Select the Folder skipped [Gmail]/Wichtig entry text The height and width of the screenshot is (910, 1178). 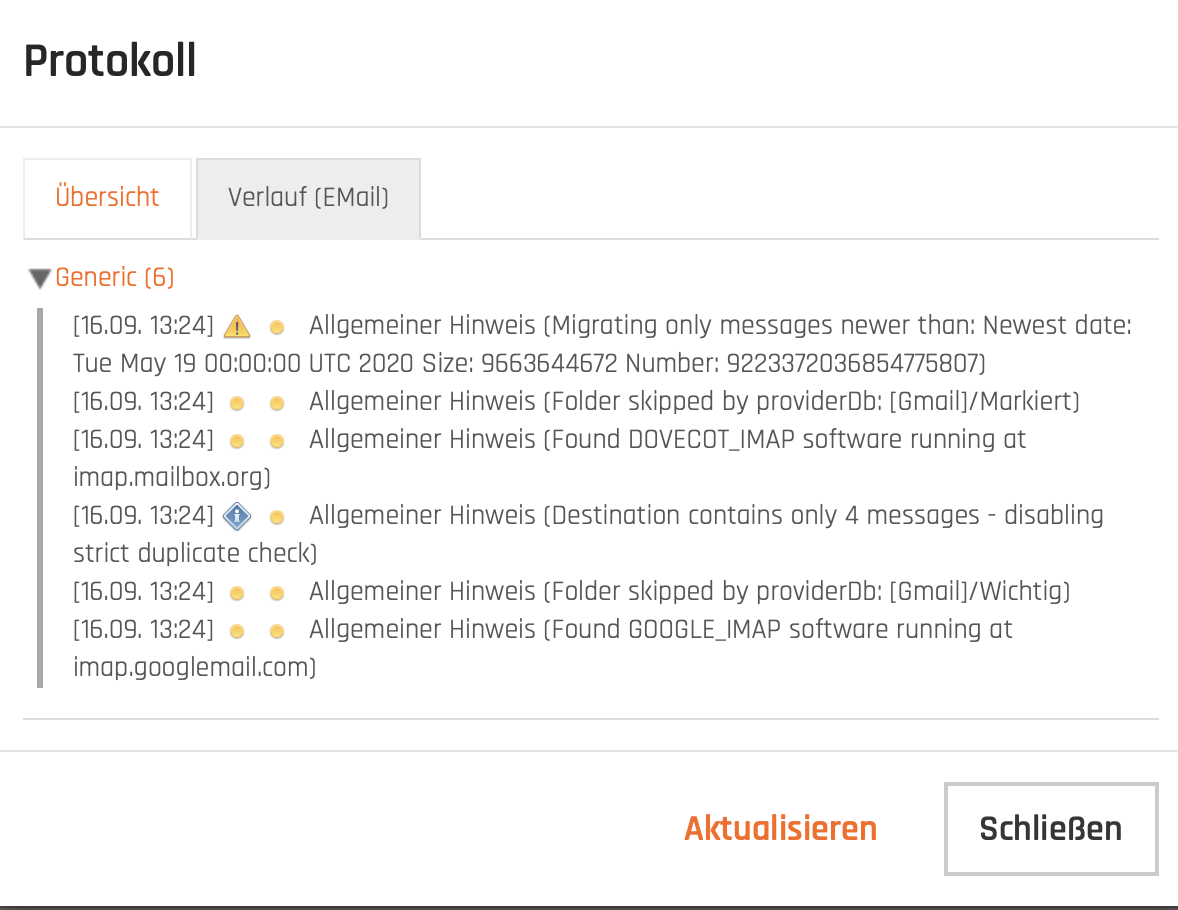690,591
